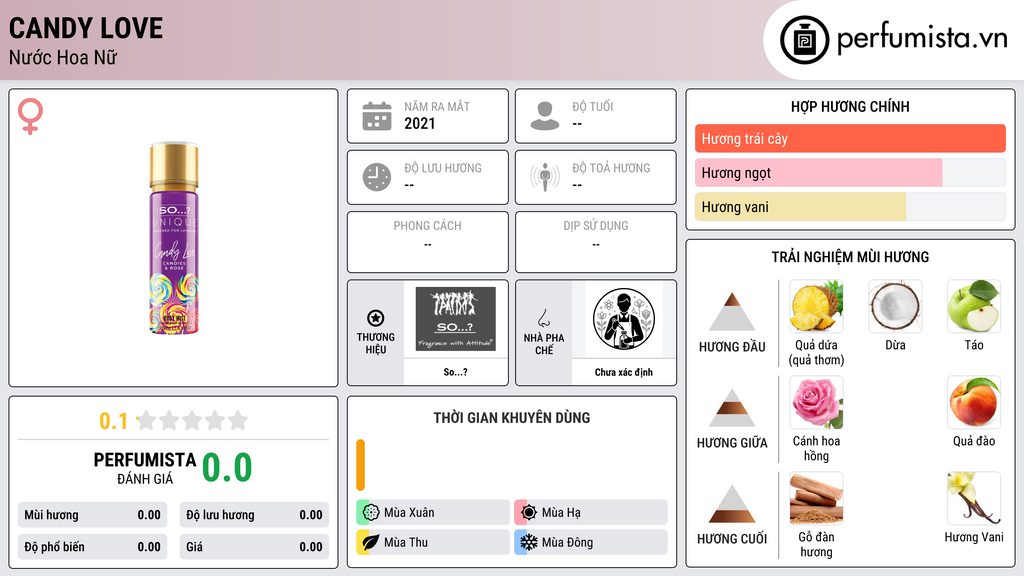Select the Mùa Xuân flower icon
The image size is (1024, 576).
(371, 513)
